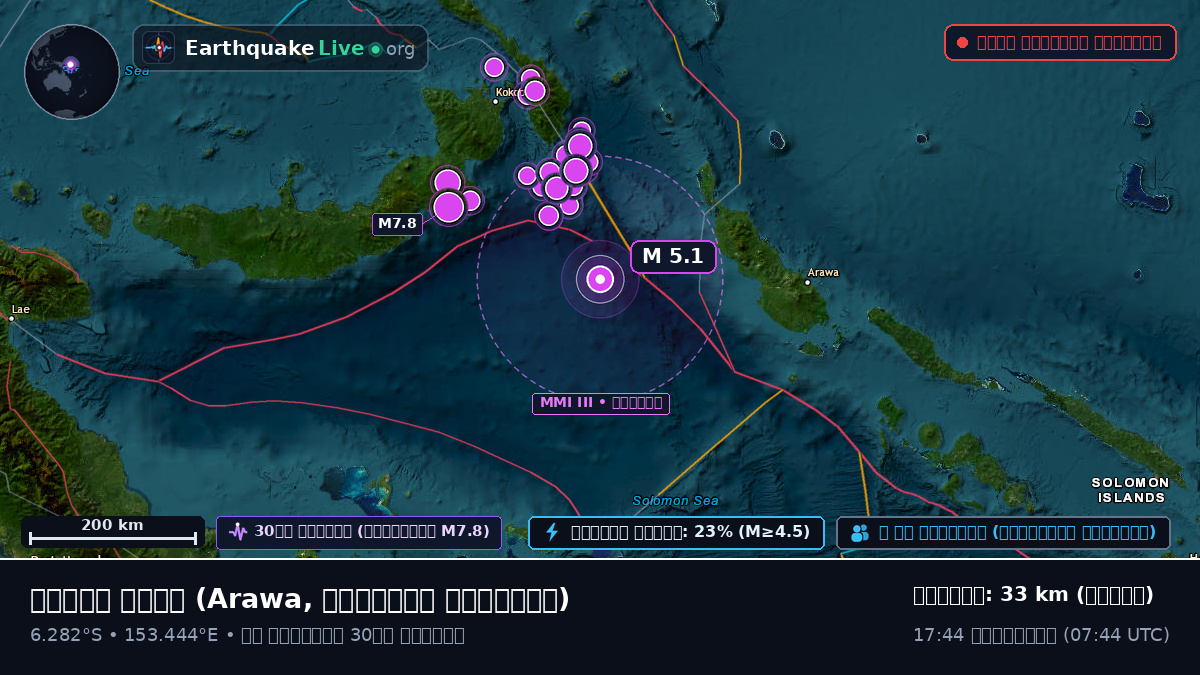Click the seismic waveform icon in the 30-day pill
The image size is (1200, 675).
238,532
